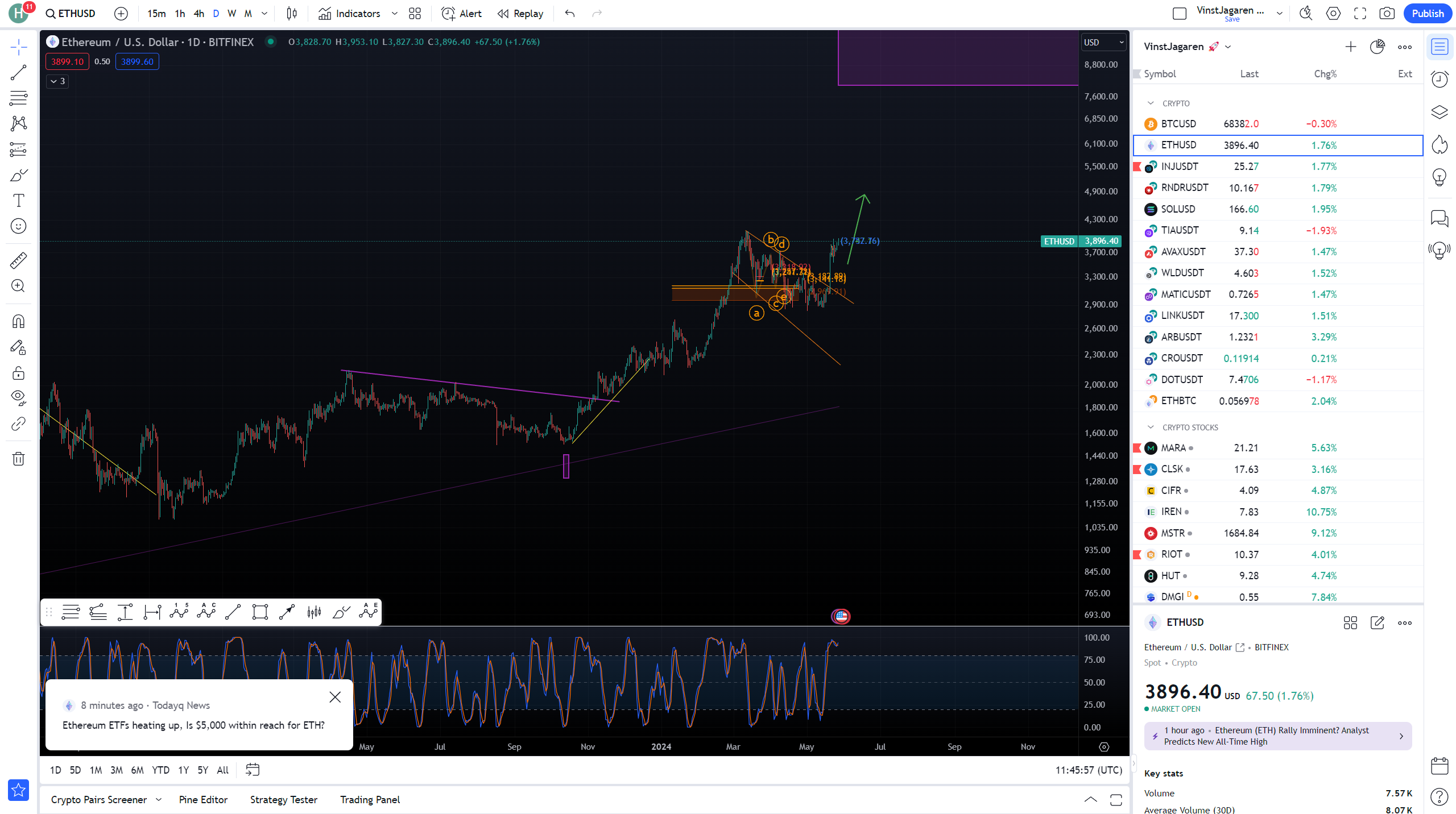
Task: Toggle Hide all drawings eye icon
Action: point(18,397)
